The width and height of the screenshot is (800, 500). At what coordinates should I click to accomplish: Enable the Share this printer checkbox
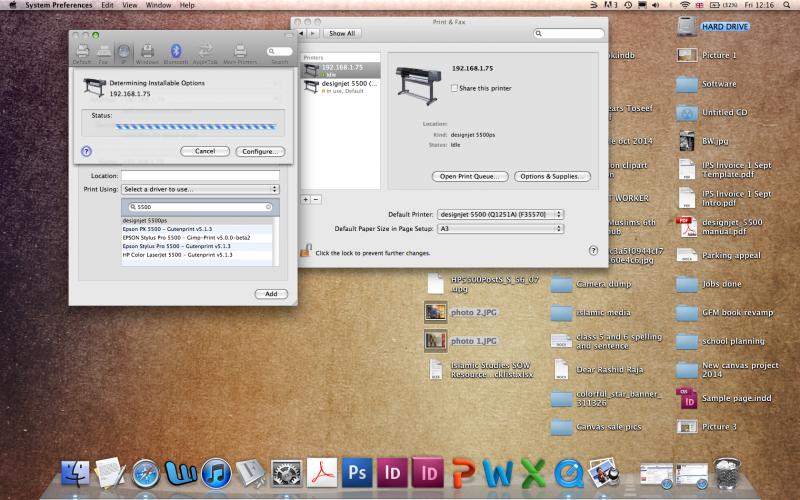click(454, 88)
